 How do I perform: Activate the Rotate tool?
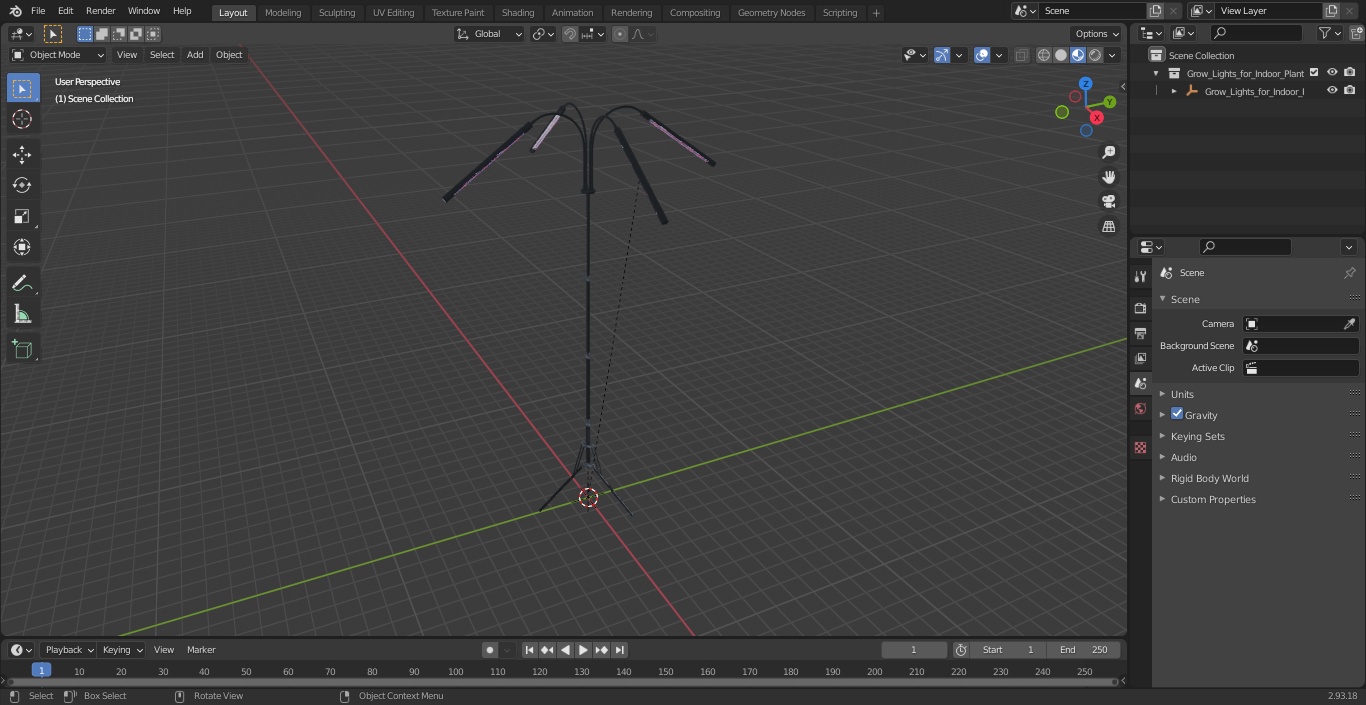click(22, 185)
